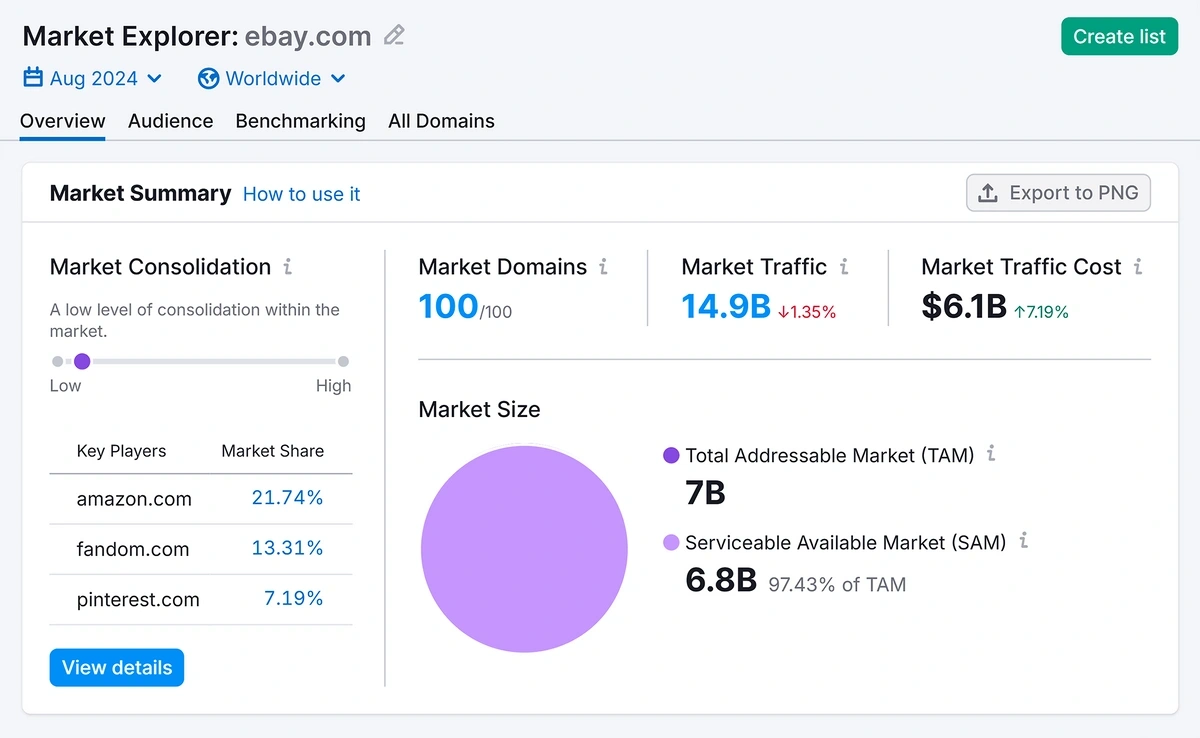Click the light purple SAM legend dot

[671, 542]
